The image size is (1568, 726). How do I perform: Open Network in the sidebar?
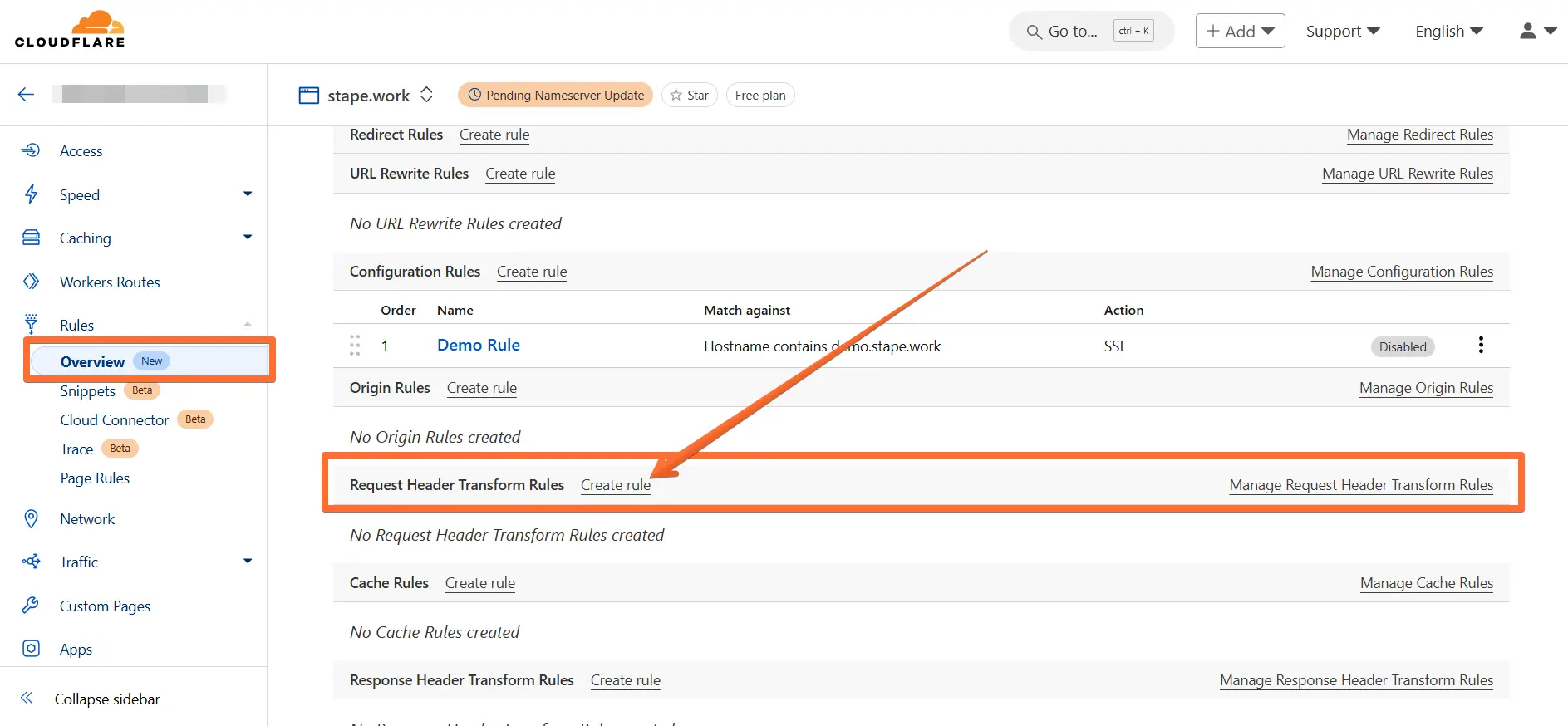pyautogui.click(x=87, y=518)
